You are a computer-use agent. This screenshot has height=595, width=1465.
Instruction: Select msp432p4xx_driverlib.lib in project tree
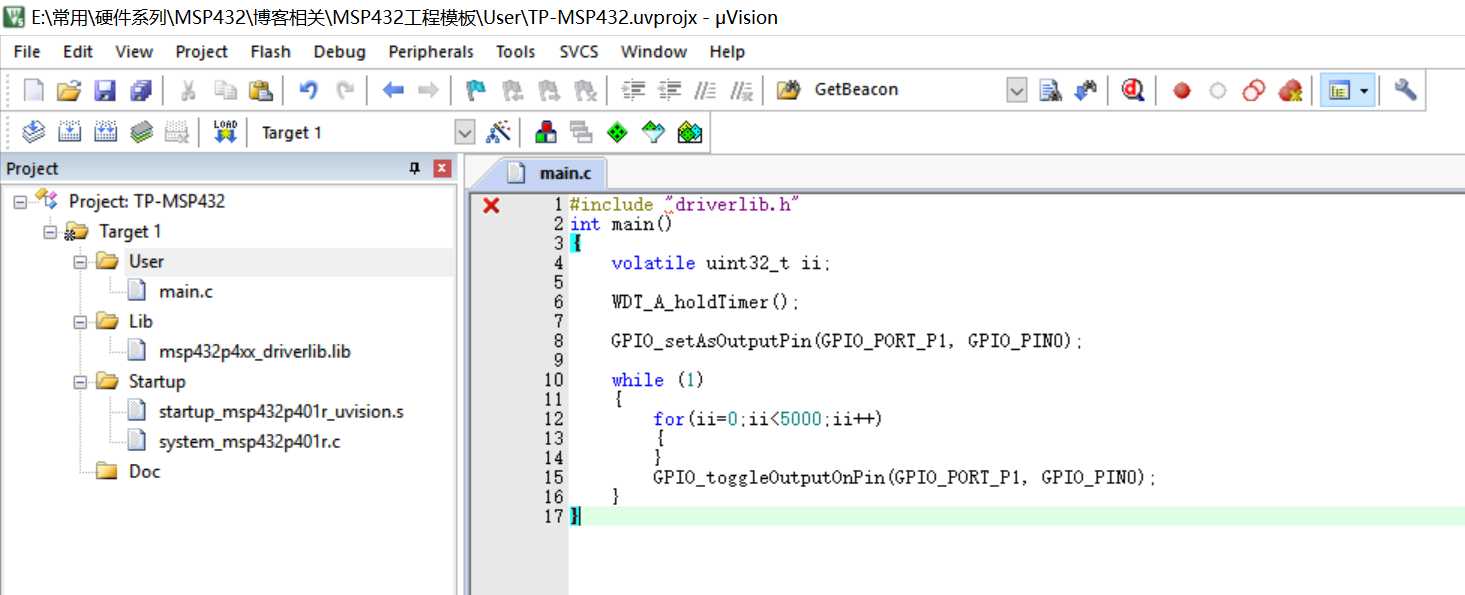point(254,352)
